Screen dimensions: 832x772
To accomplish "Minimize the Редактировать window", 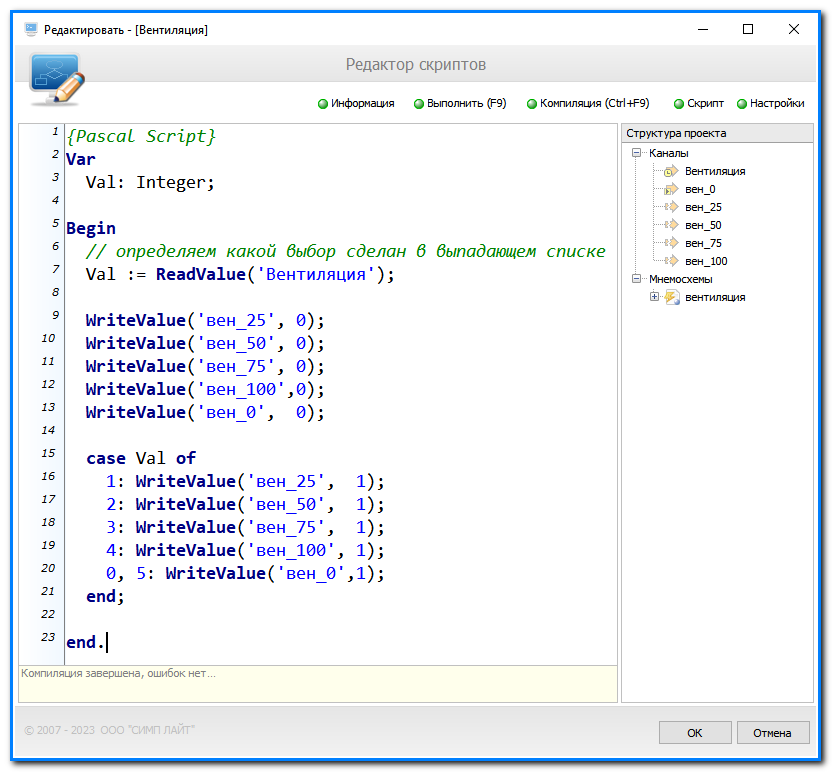I will 703,29.
